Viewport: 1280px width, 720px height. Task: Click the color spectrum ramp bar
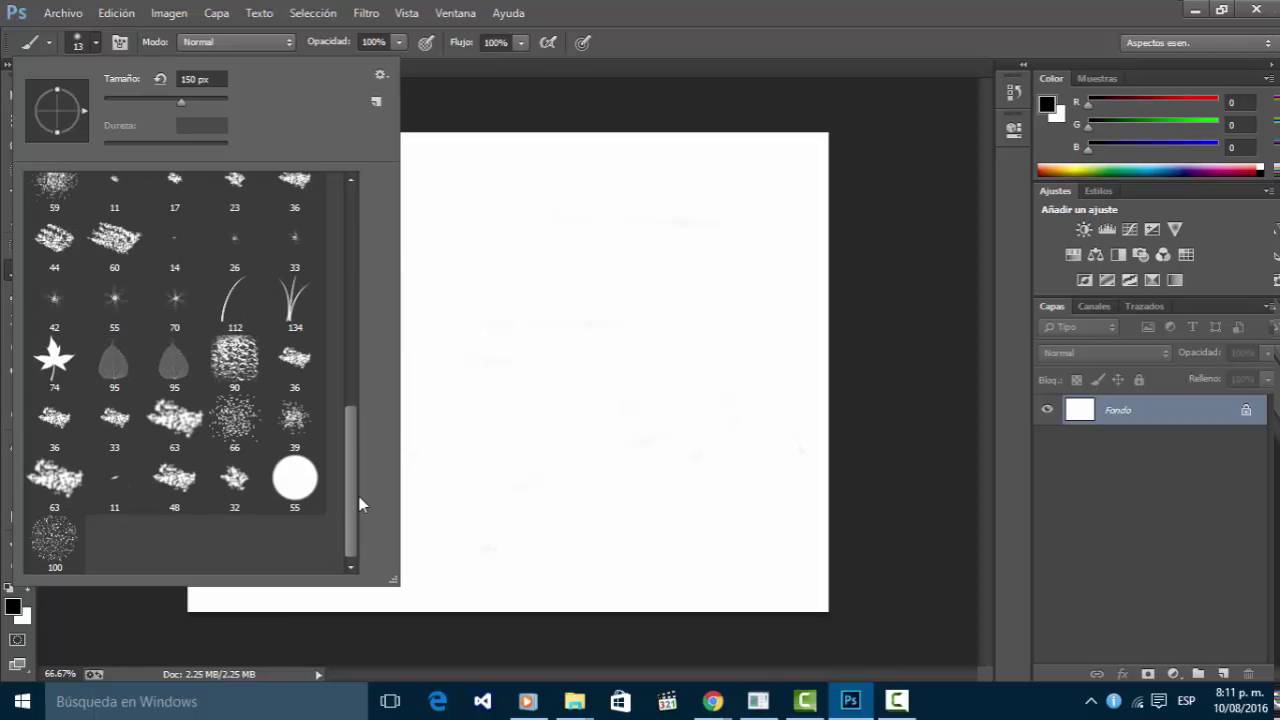[1148, 171]
